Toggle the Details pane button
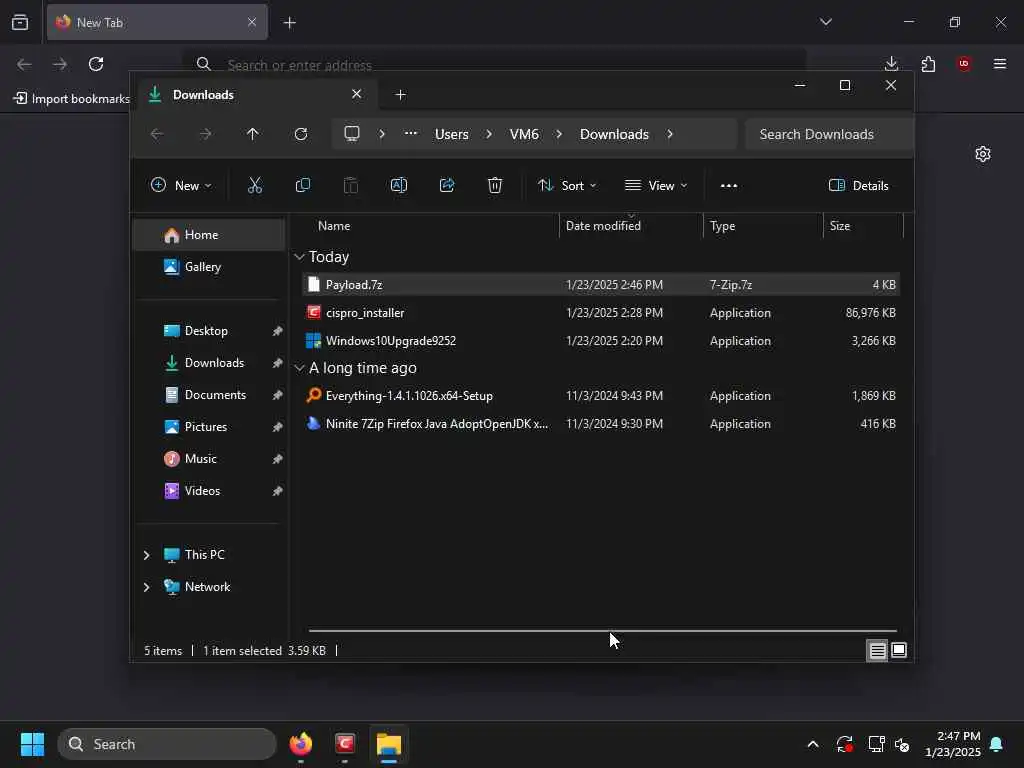This screenshot has width=1024, height=768. tap(858, 185)
